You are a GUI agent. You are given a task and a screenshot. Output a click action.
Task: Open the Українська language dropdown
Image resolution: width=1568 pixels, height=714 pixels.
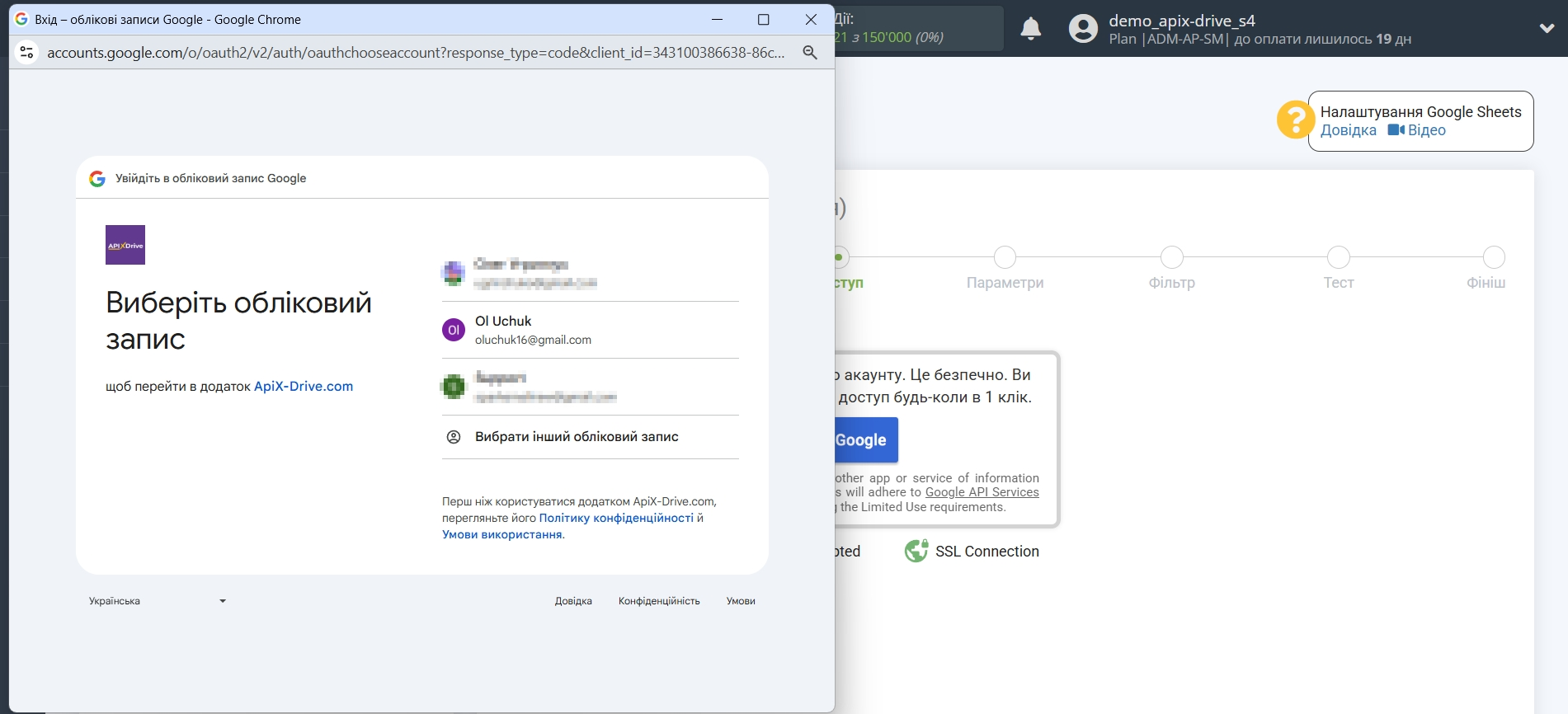pyautogui.click(x=157, y=601)
